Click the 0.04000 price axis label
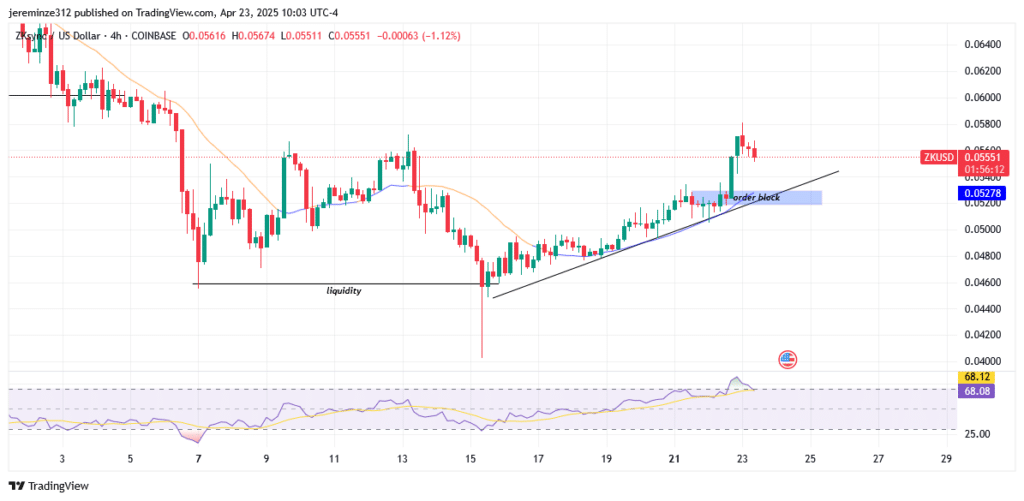Image resolution: width=1024 pixels, height=501 pixels. click(x=983, y=361)
